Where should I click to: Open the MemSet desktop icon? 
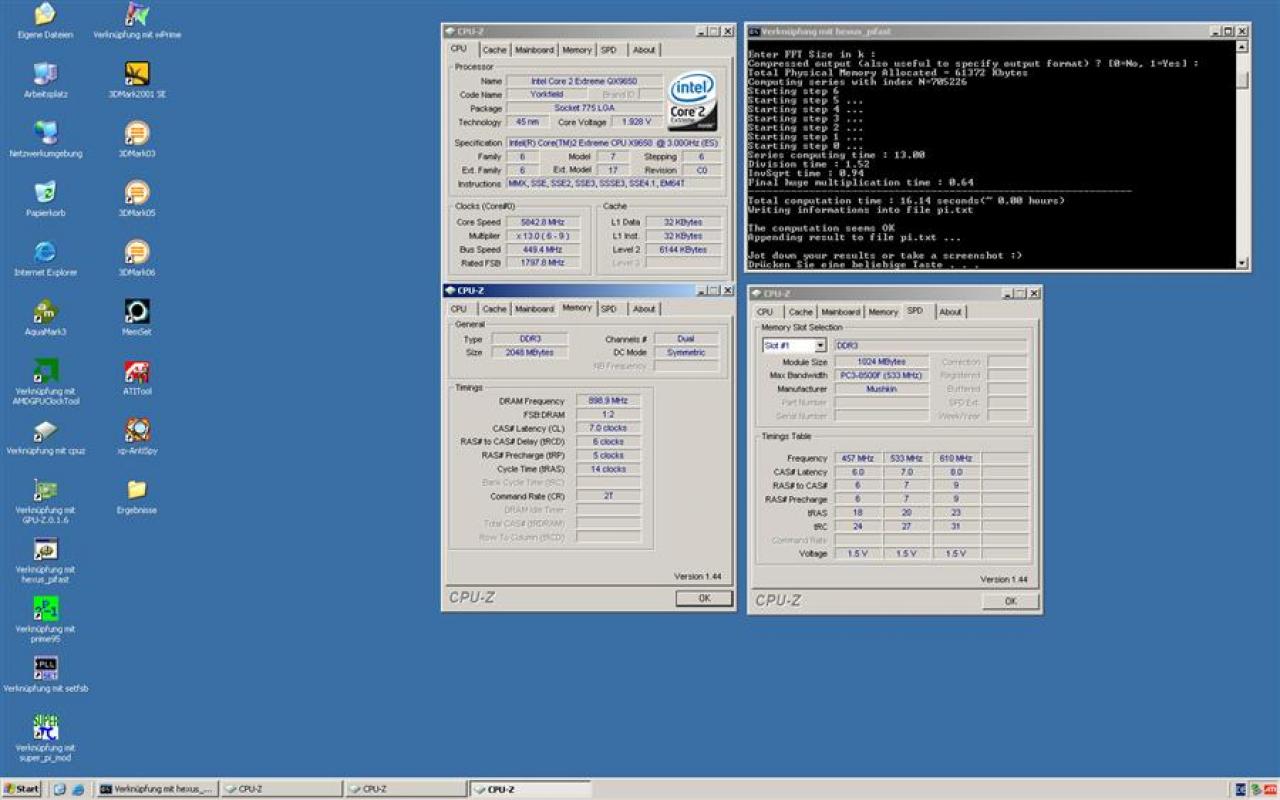137,311
